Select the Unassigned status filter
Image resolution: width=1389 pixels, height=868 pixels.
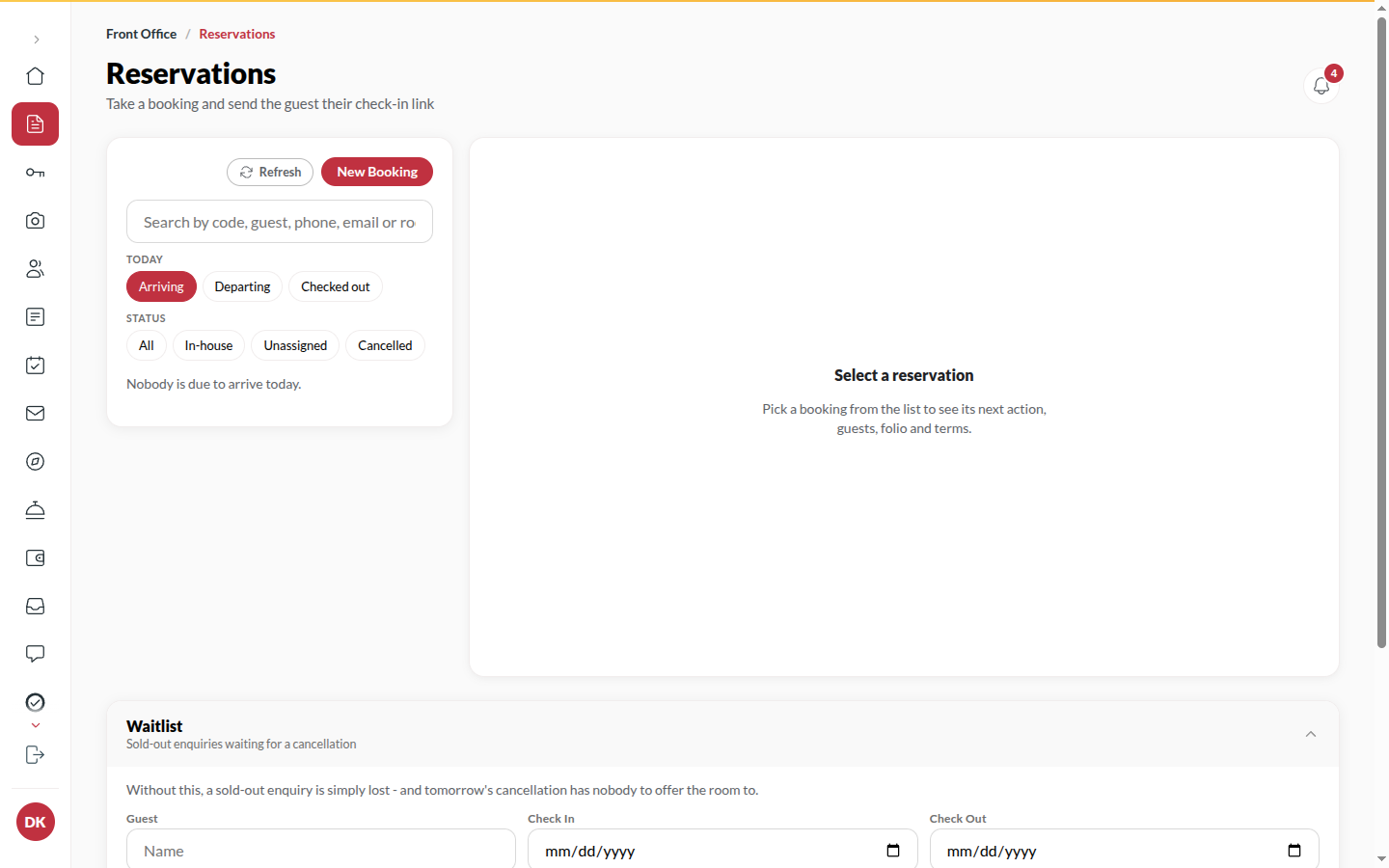pos(295,345)
